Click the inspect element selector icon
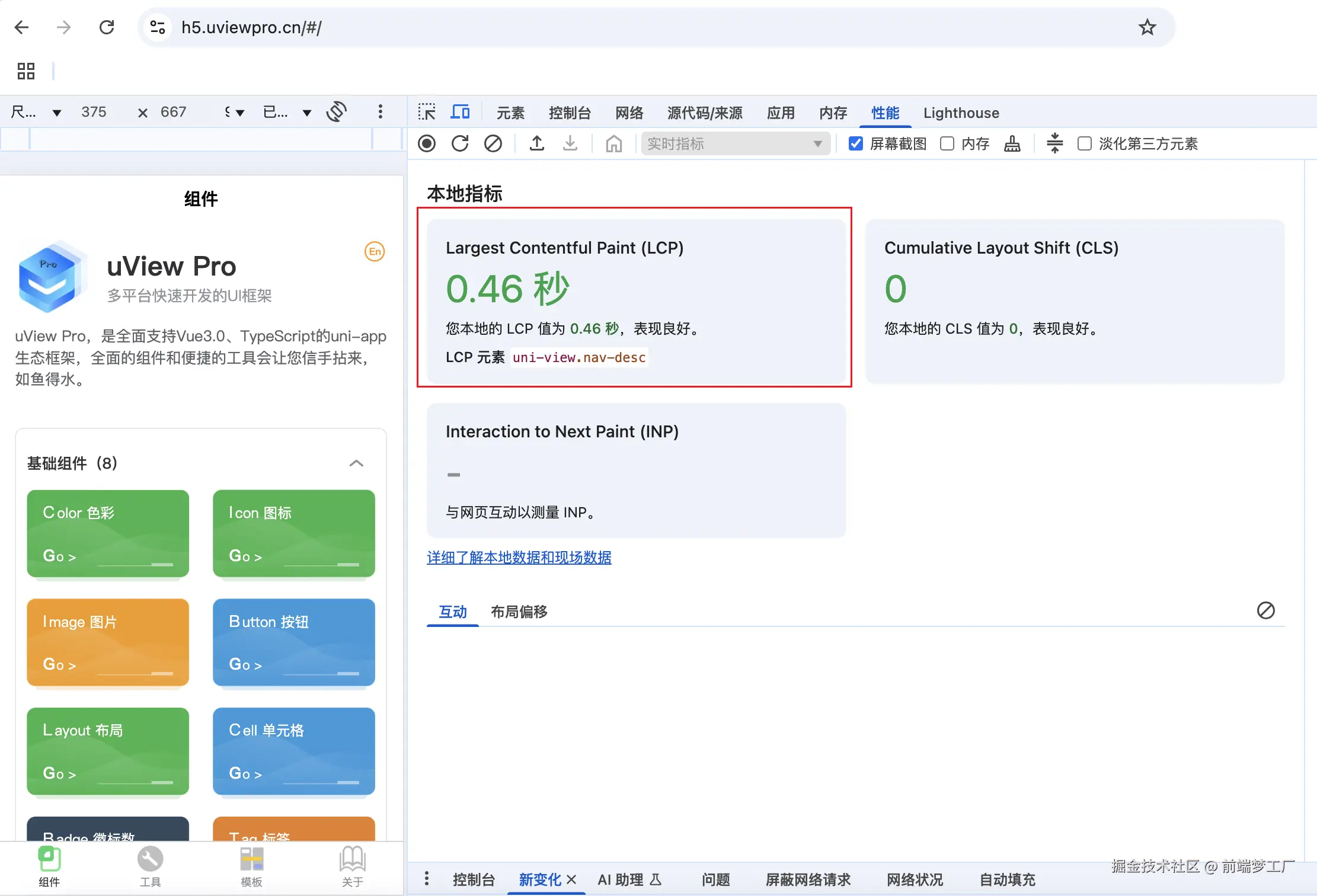 pyautogui.click(x=427, y=112)
